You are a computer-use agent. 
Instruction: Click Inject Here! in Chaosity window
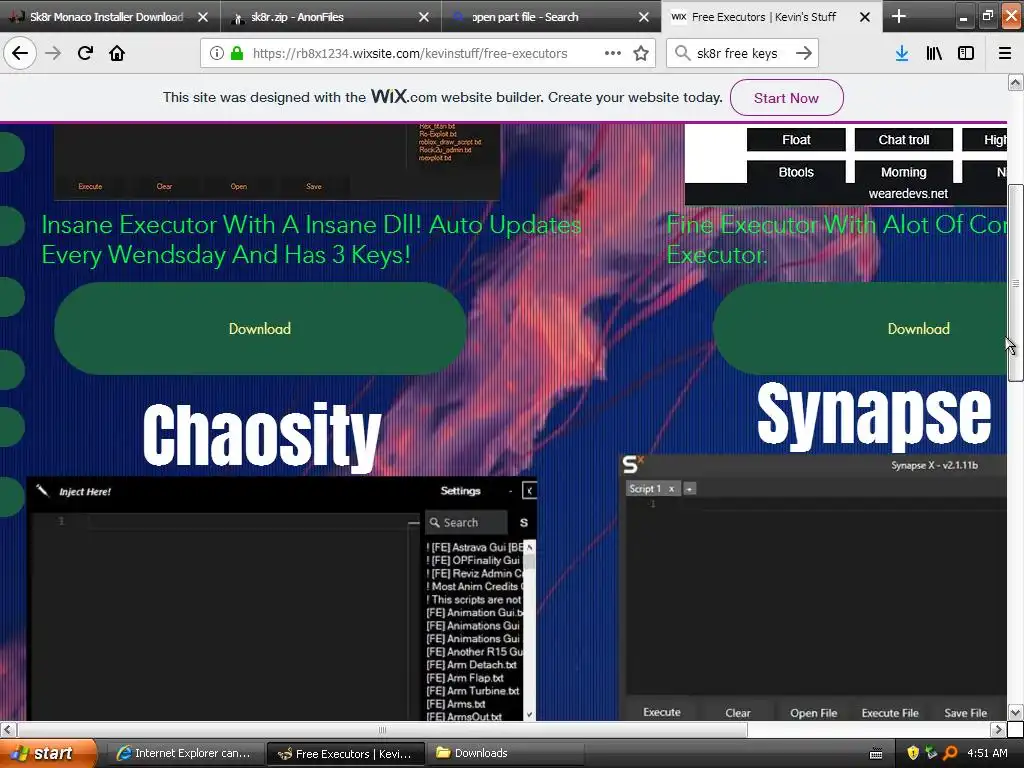[85, 492]
